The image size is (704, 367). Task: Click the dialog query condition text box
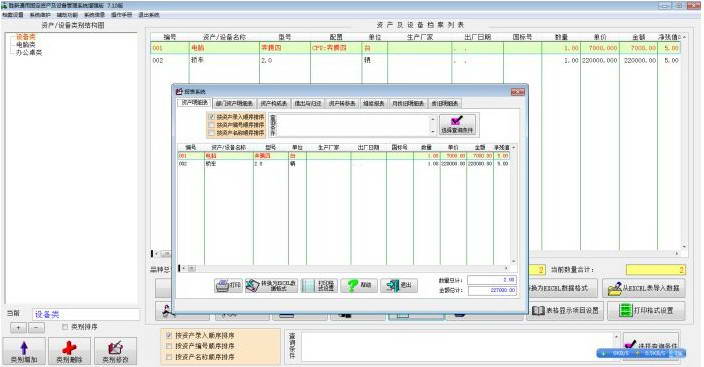[354, 124]
